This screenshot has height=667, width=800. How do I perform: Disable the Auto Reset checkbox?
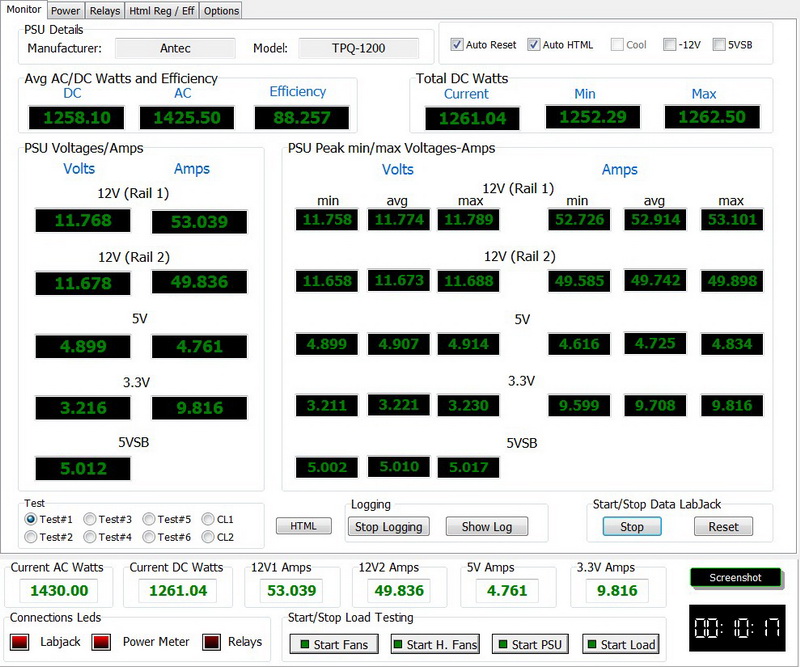(457, 45)
